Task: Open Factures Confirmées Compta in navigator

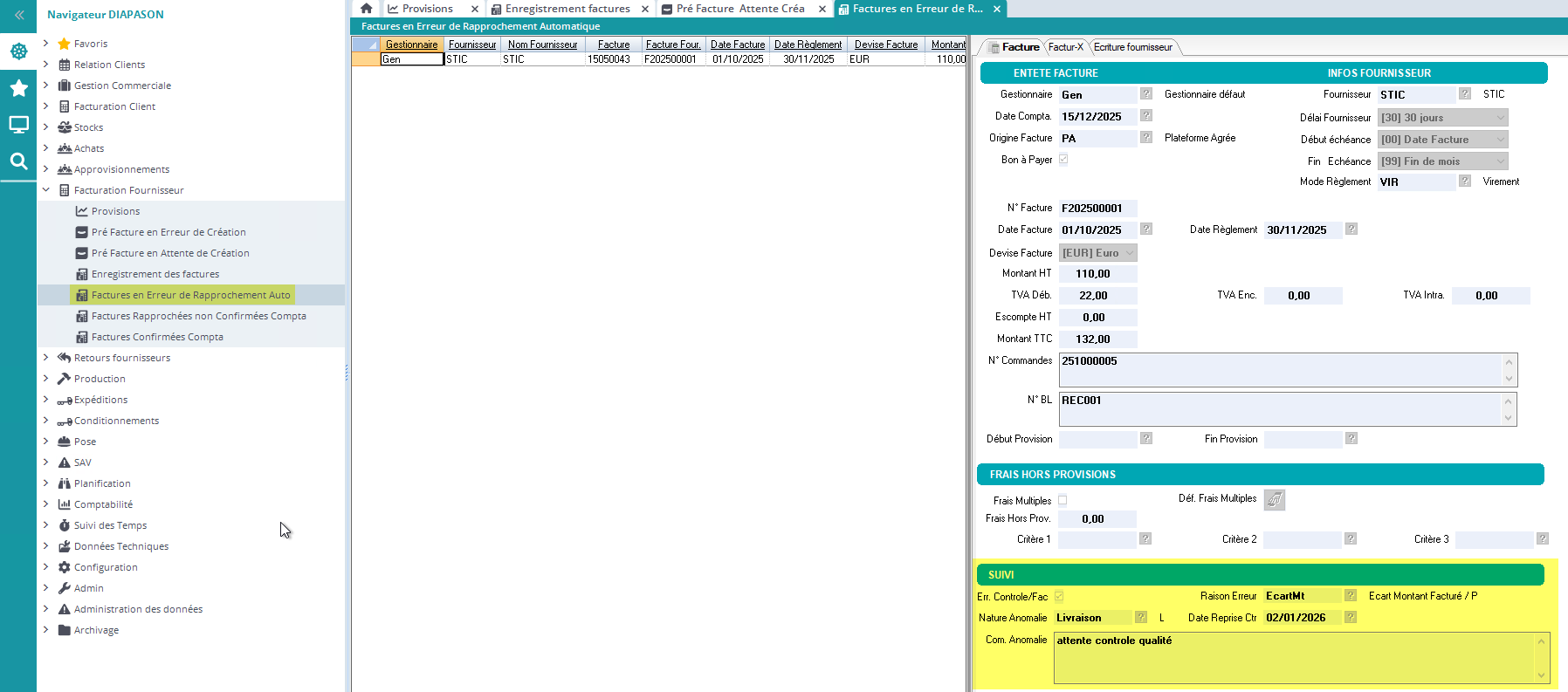Action: (157, 337)
